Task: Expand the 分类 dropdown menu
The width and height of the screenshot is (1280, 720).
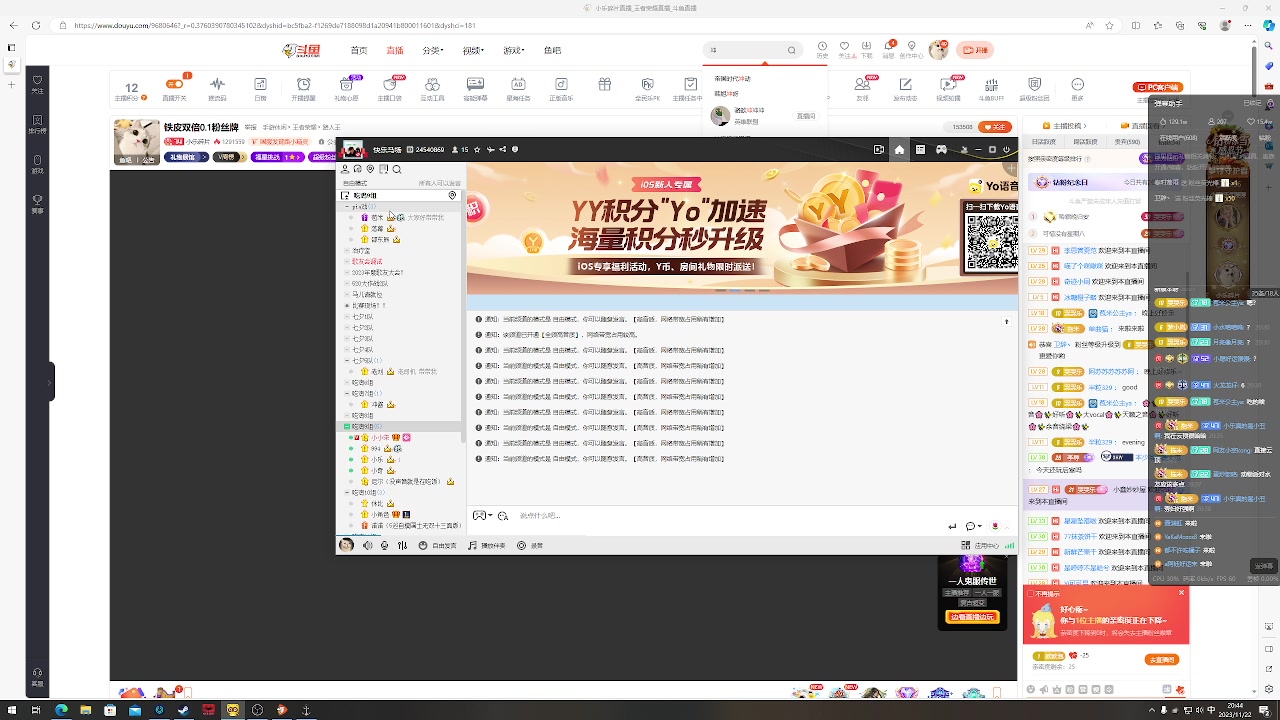Action: (x=433, y=50)
